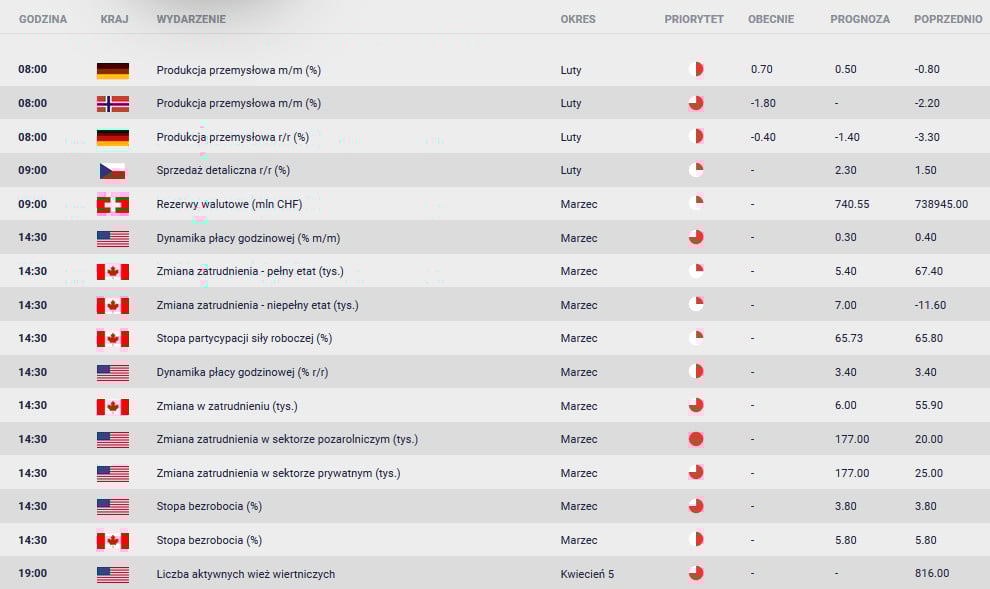
Task: Click the Norway flag in the 08:00 row
Action: pyautogui.click(x=112, y=104)
